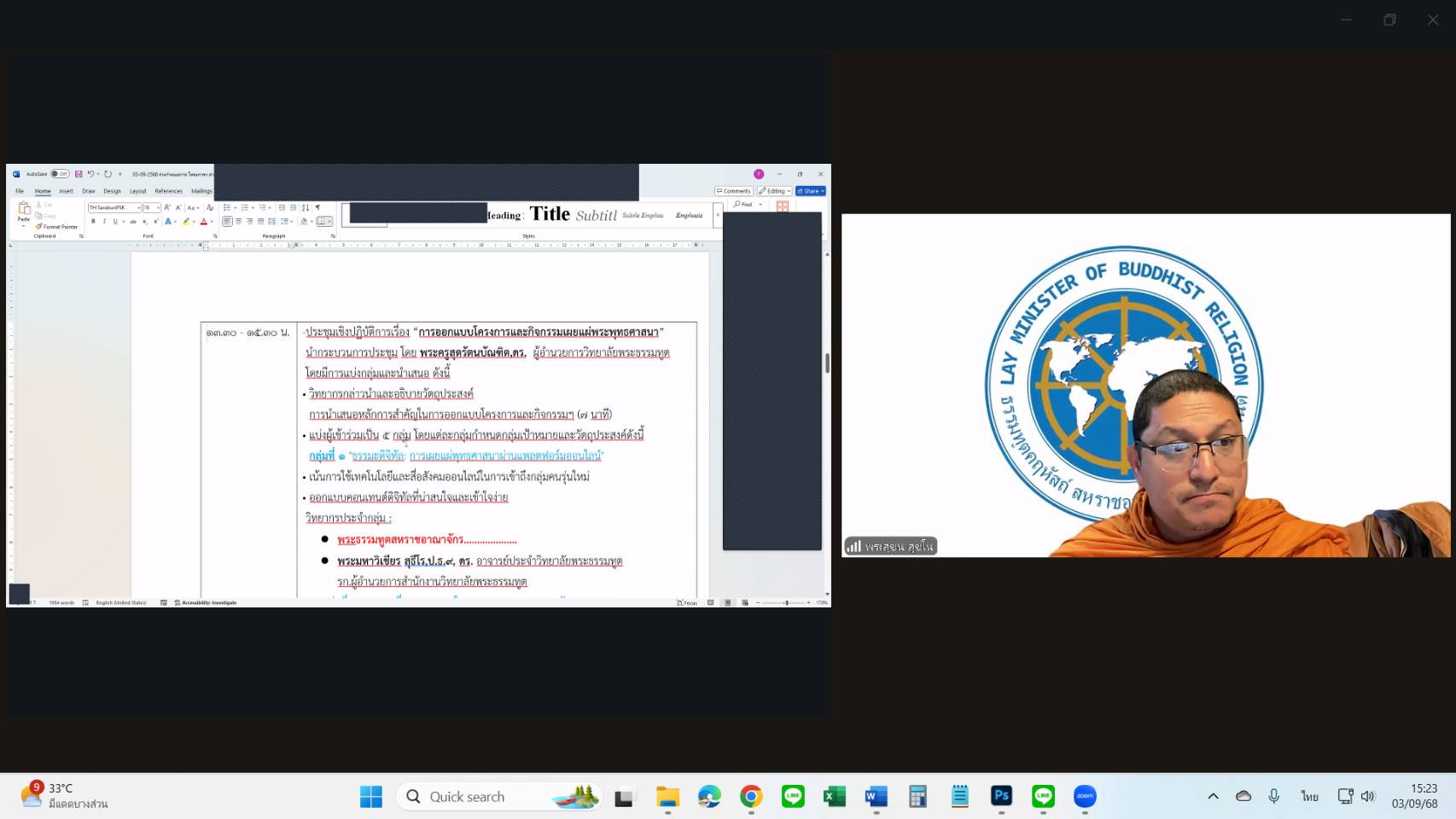The width and height of the screenshot is (1456, 819).
Task: Open the Editing mode dropdown
Action: click(775, 191)
